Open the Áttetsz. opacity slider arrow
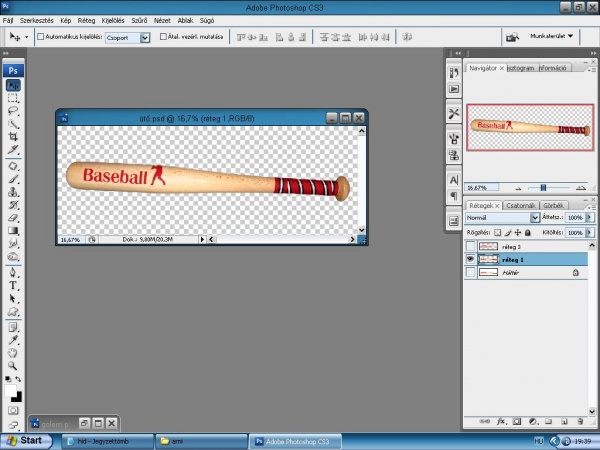600x450 pixels. [590, 217]
